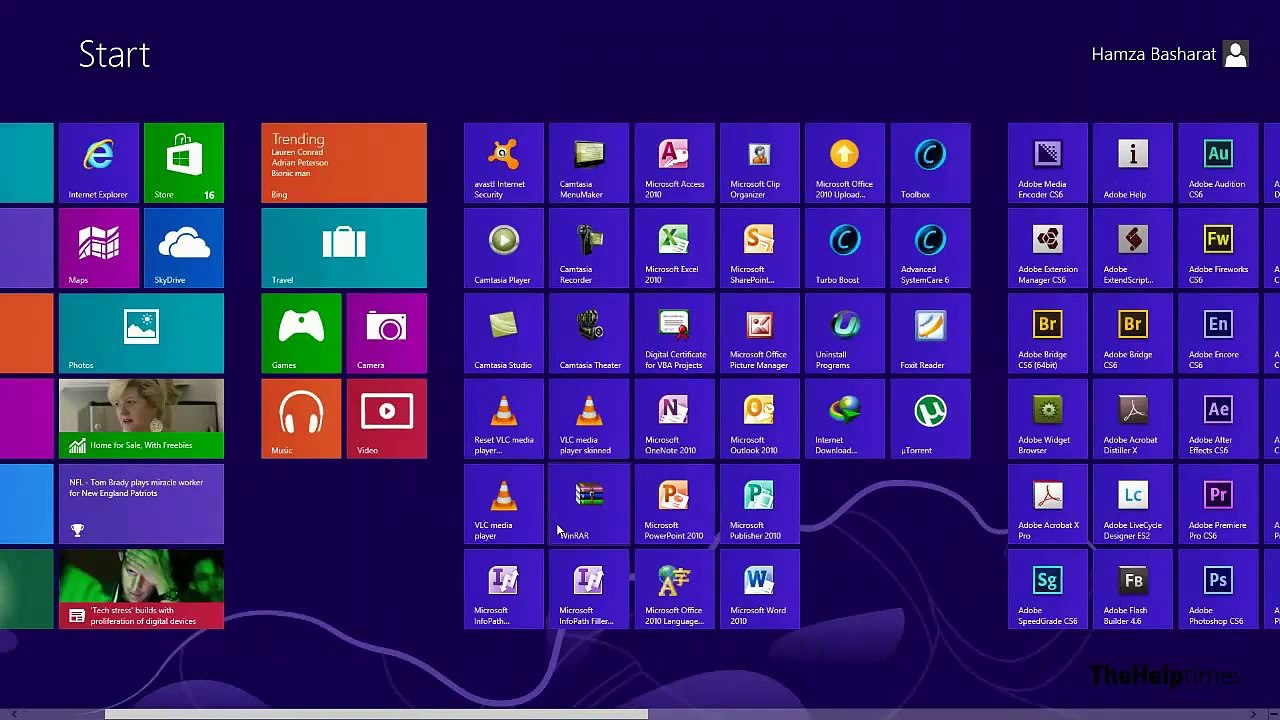Open Microsoft InfoPath Filler tile

click(589, 589)
